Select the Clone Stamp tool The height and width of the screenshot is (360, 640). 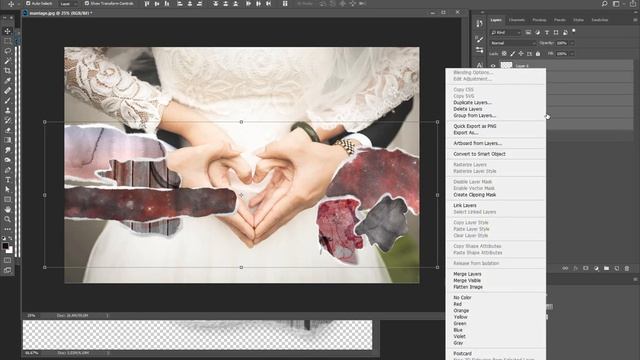pyautogui.click(x=7, y=110)
